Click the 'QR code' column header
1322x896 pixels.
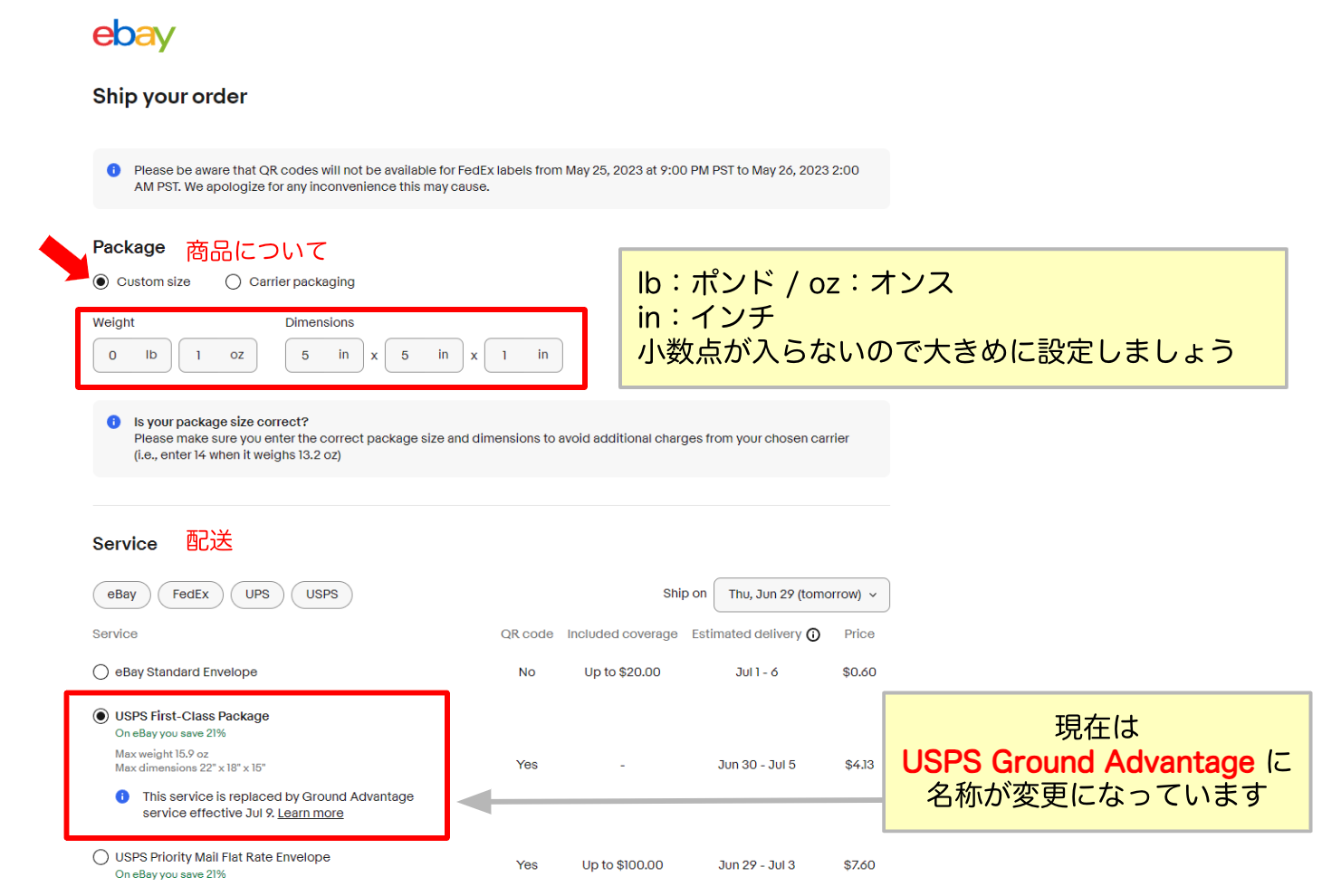coord(527,634)
